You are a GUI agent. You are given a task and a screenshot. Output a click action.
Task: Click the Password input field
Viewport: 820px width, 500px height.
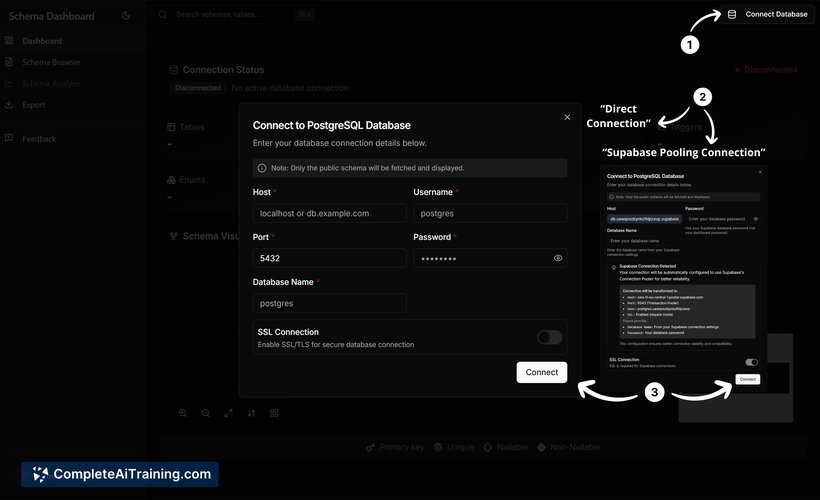click(x=490, y=258)
